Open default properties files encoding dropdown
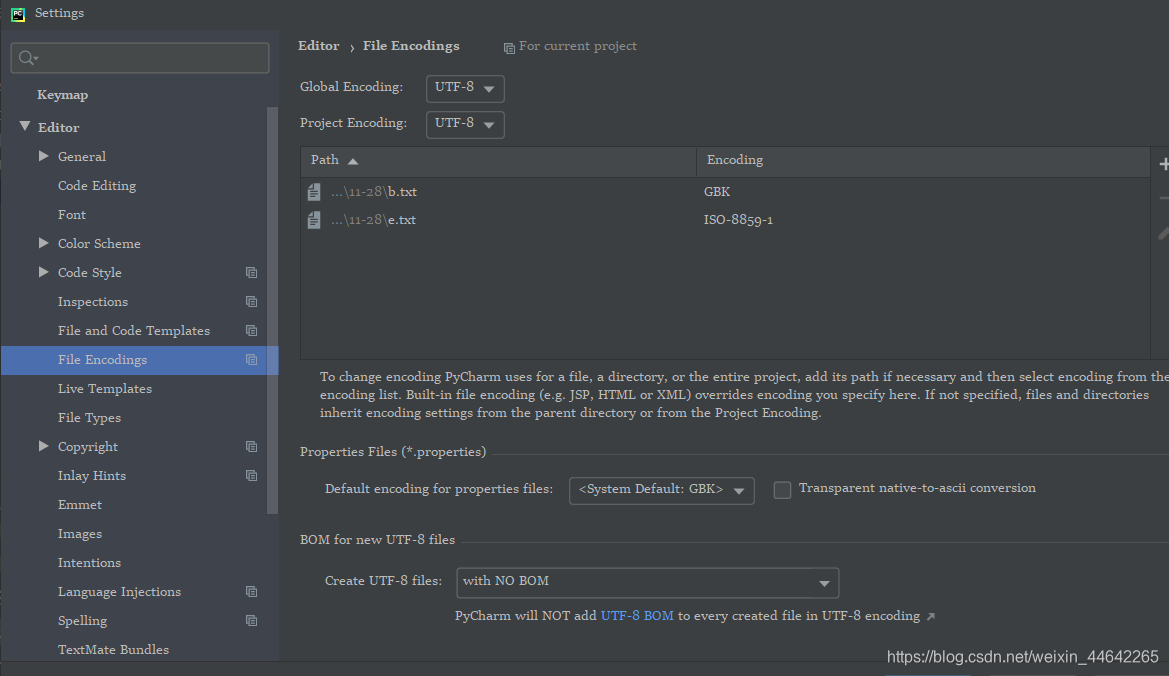This screenshot has height=676, width=1169. click(661, 490)
